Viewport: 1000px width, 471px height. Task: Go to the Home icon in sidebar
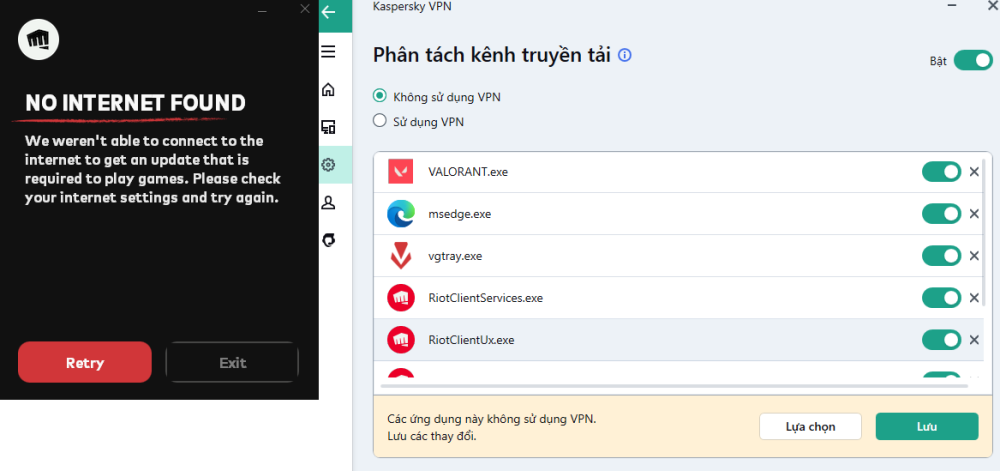[328, 89]
